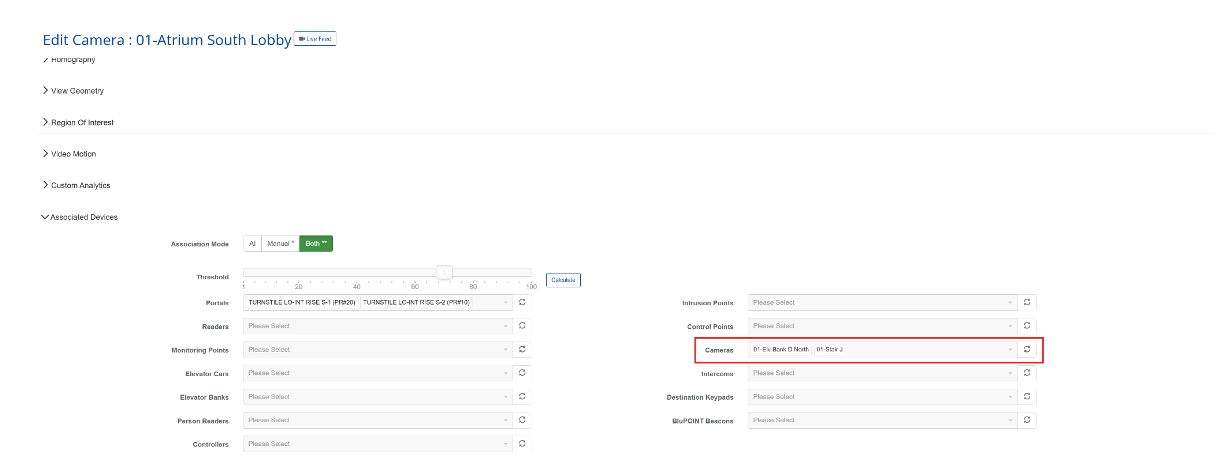1218x464 pixels.
Task: Select AI association mode
Action: [x=253, y=243]
